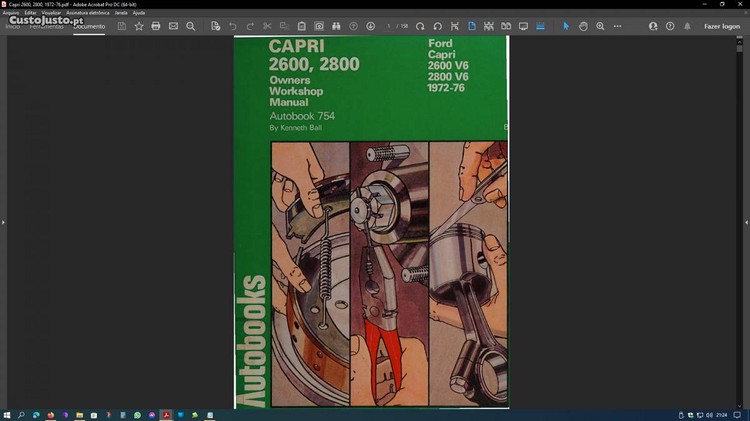Viewport: 750px width, 421px height.
Task: Enable read mode display icon
Action: tap(522, 26)
